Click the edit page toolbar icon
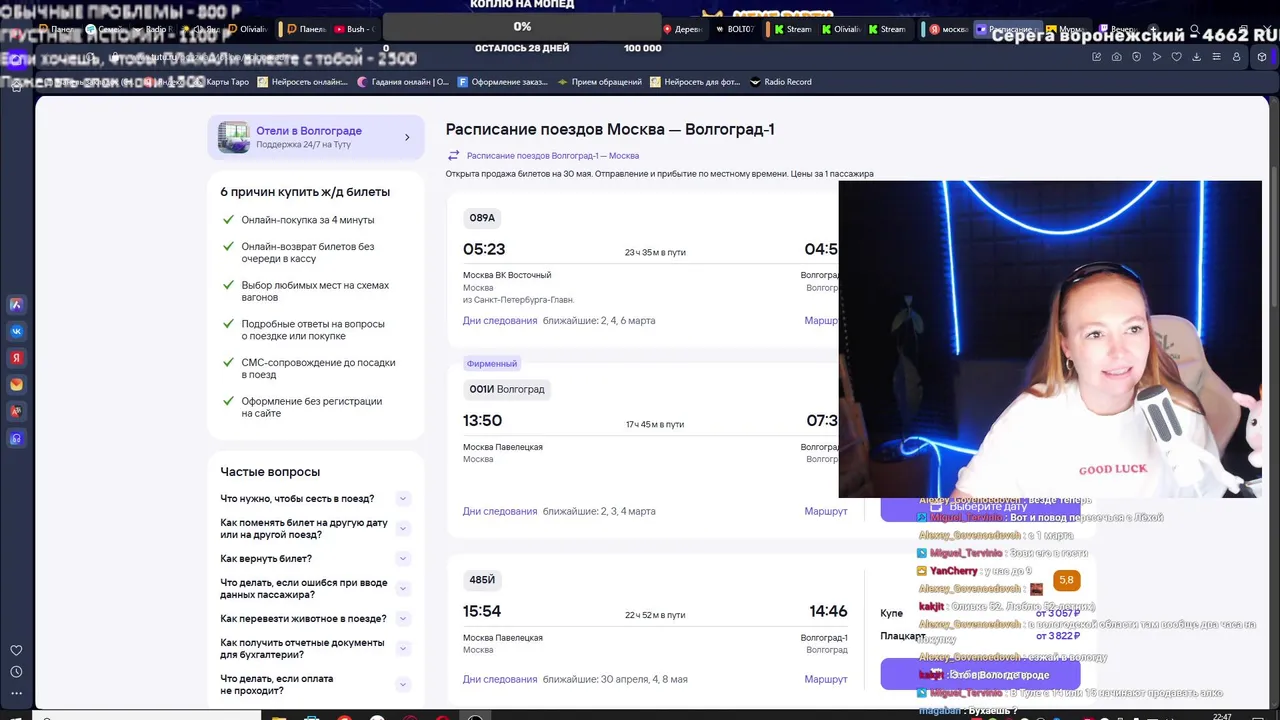Screen dimensions: 1280x720 click(1096, 57)
